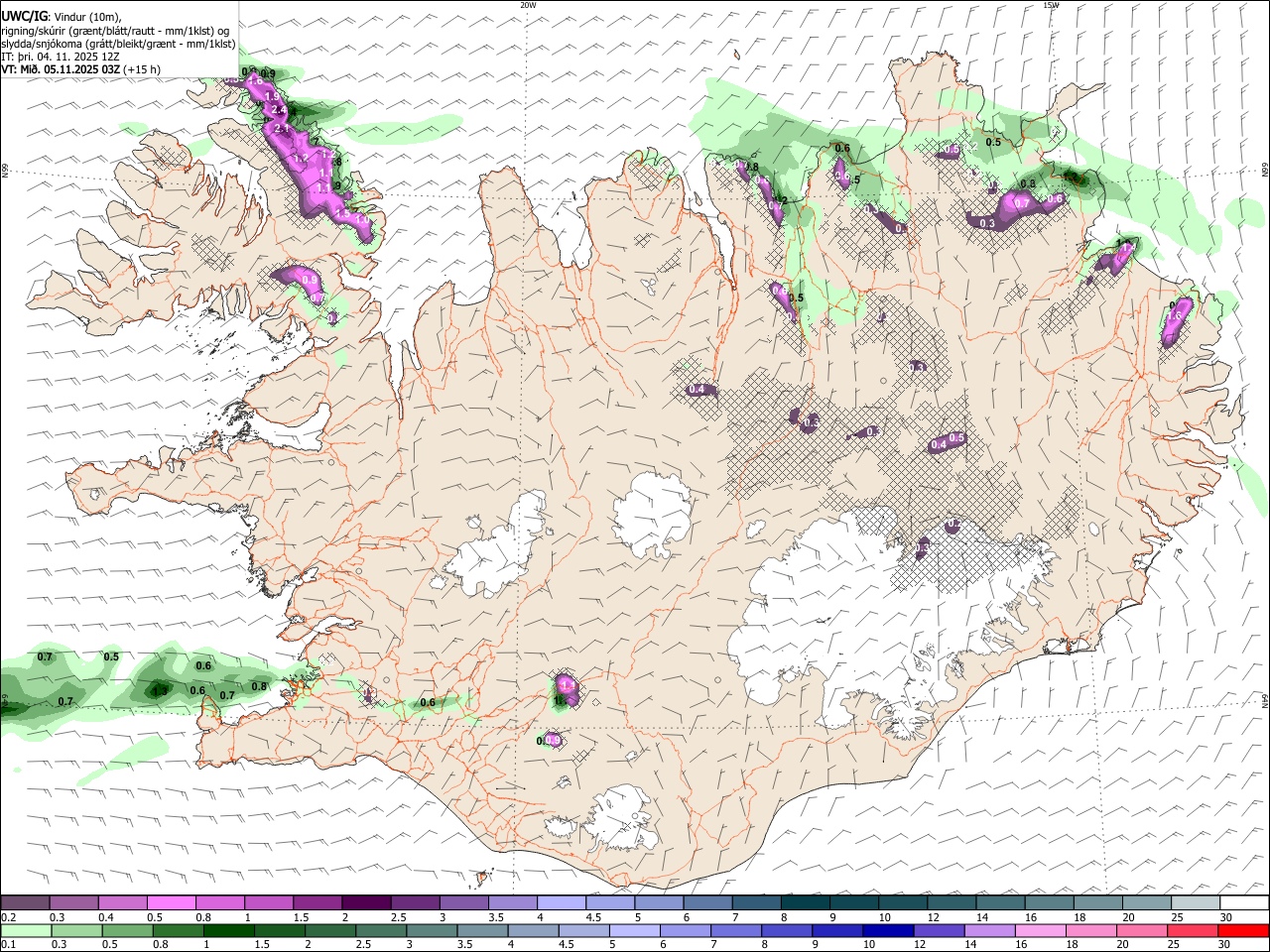The height and width of the screenshot is (952, 1270).
Task: Click the 'UWC/IG: Vindur (10m)' title text
Action: (x=61, y=17)
